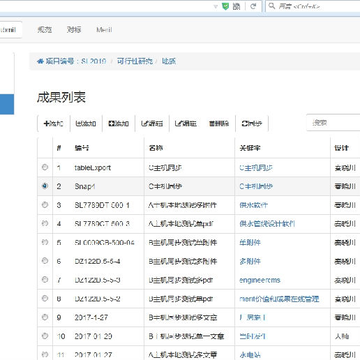Click the 删除 toolbar button
360x360 pixels.
click(x=219, y=123)
